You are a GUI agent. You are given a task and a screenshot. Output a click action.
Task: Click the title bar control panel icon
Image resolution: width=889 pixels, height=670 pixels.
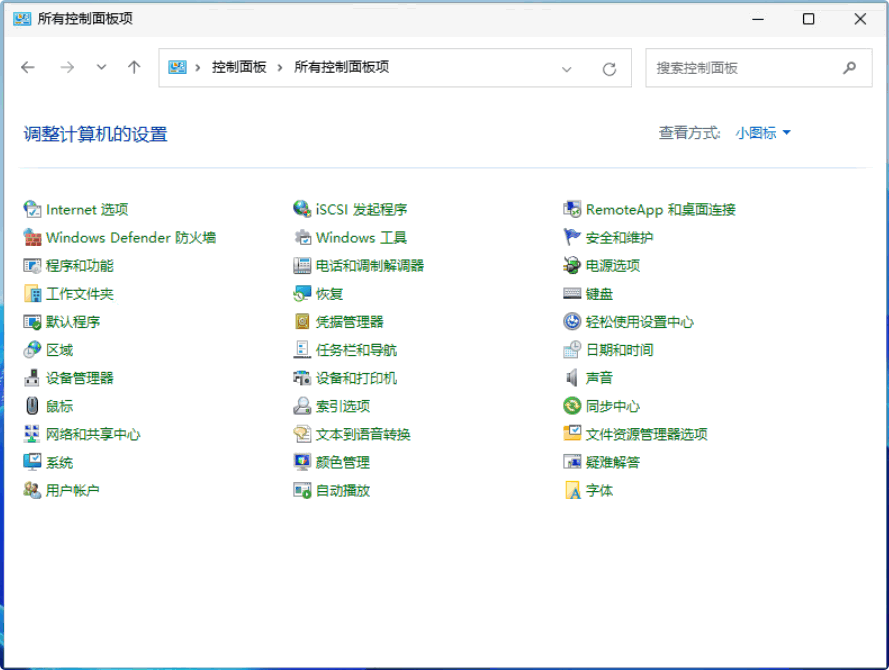point(22,19)
